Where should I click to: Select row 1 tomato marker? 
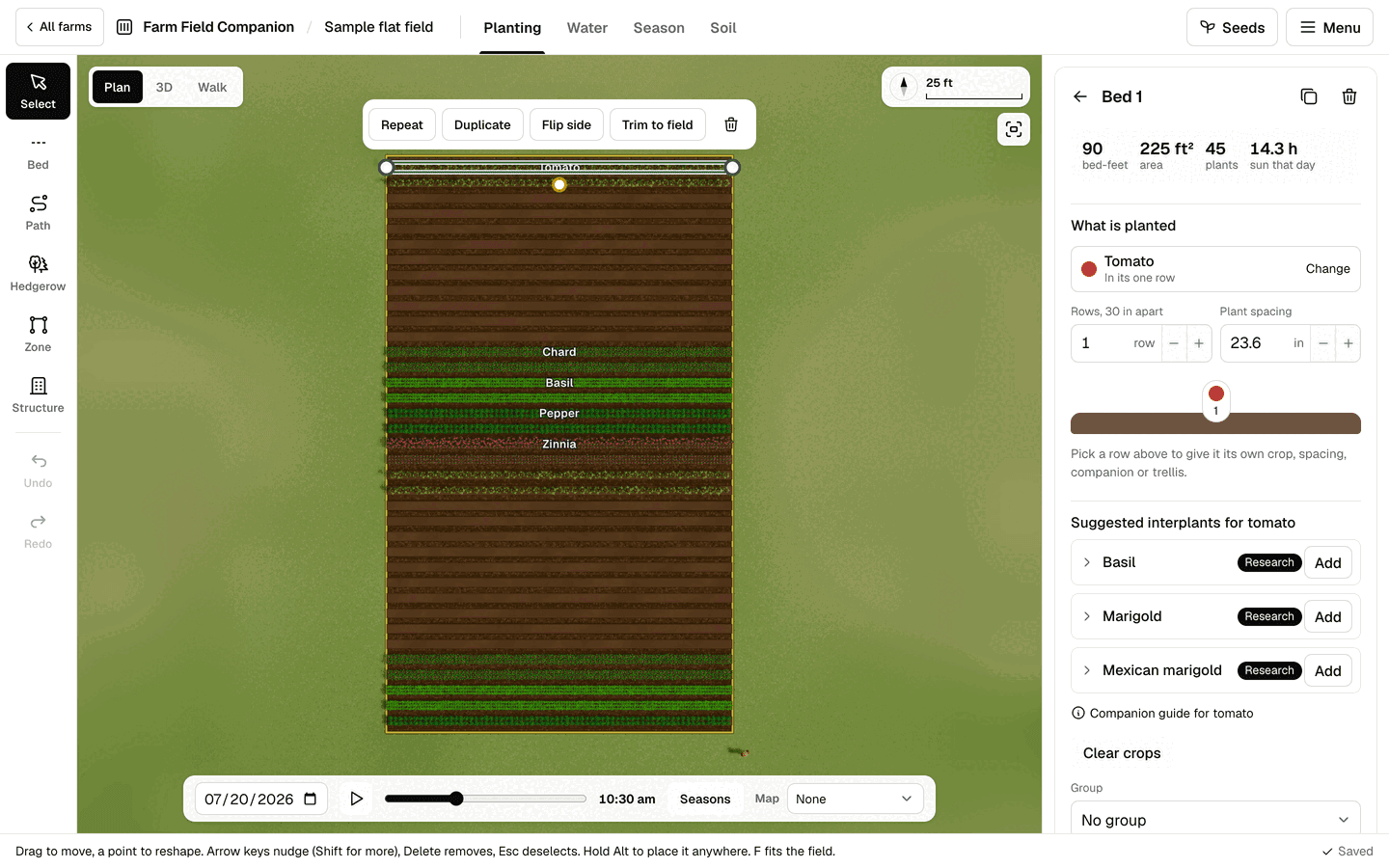(x=1216, y=399)
